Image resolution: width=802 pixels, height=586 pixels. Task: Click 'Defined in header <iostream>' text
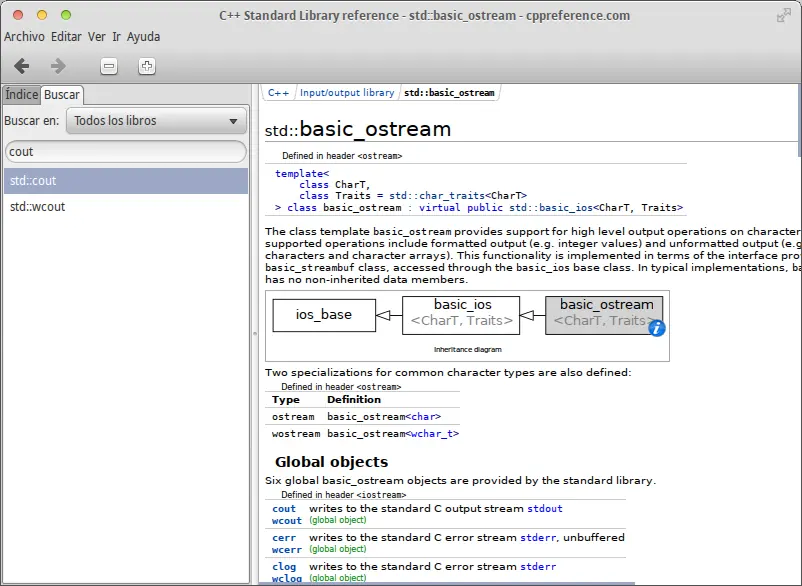pyautogui.click(x=344, y=495)
